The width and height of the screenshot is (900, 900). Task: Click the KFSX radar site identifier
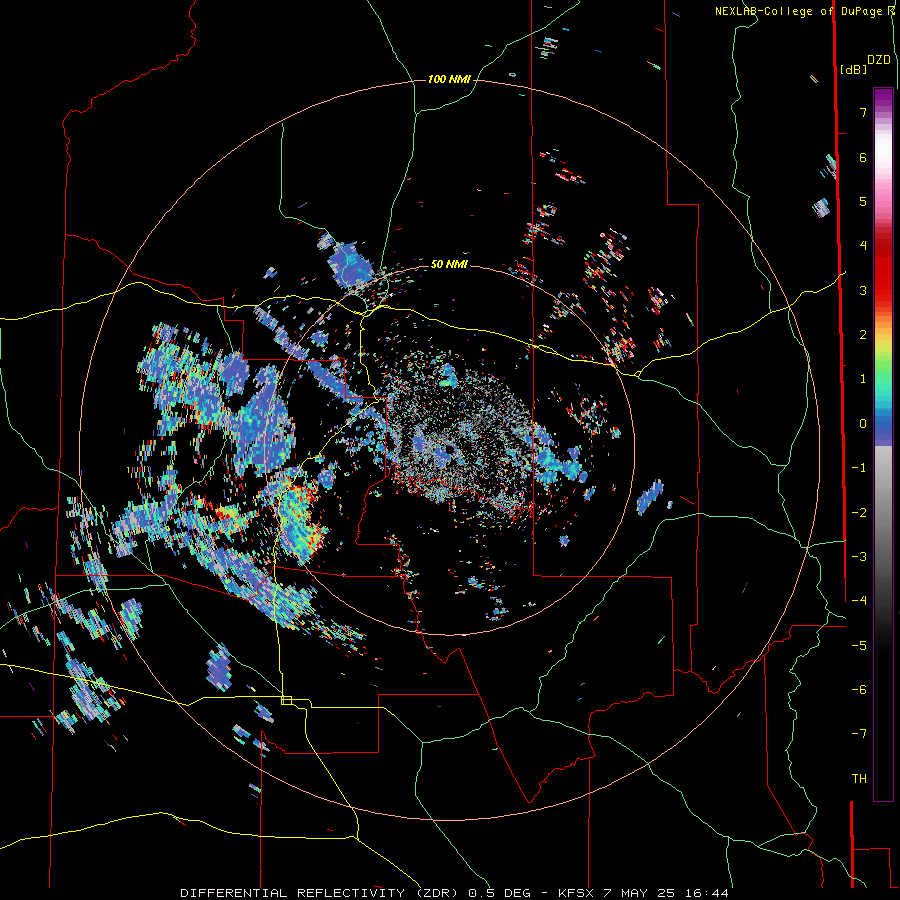pyautogui.click(x=577, y=893)
